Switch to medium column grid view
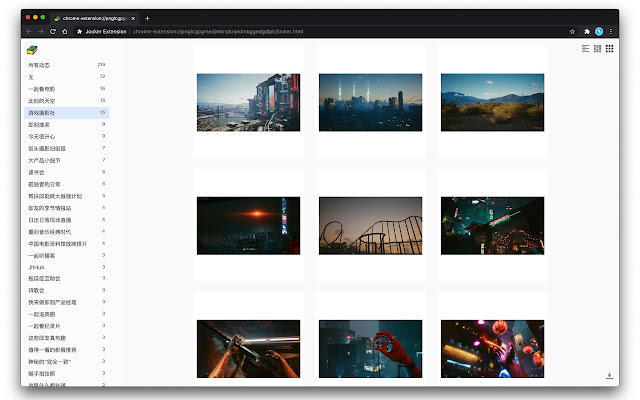This screenshot has width=640, height=400. click(x=598, y=49)
